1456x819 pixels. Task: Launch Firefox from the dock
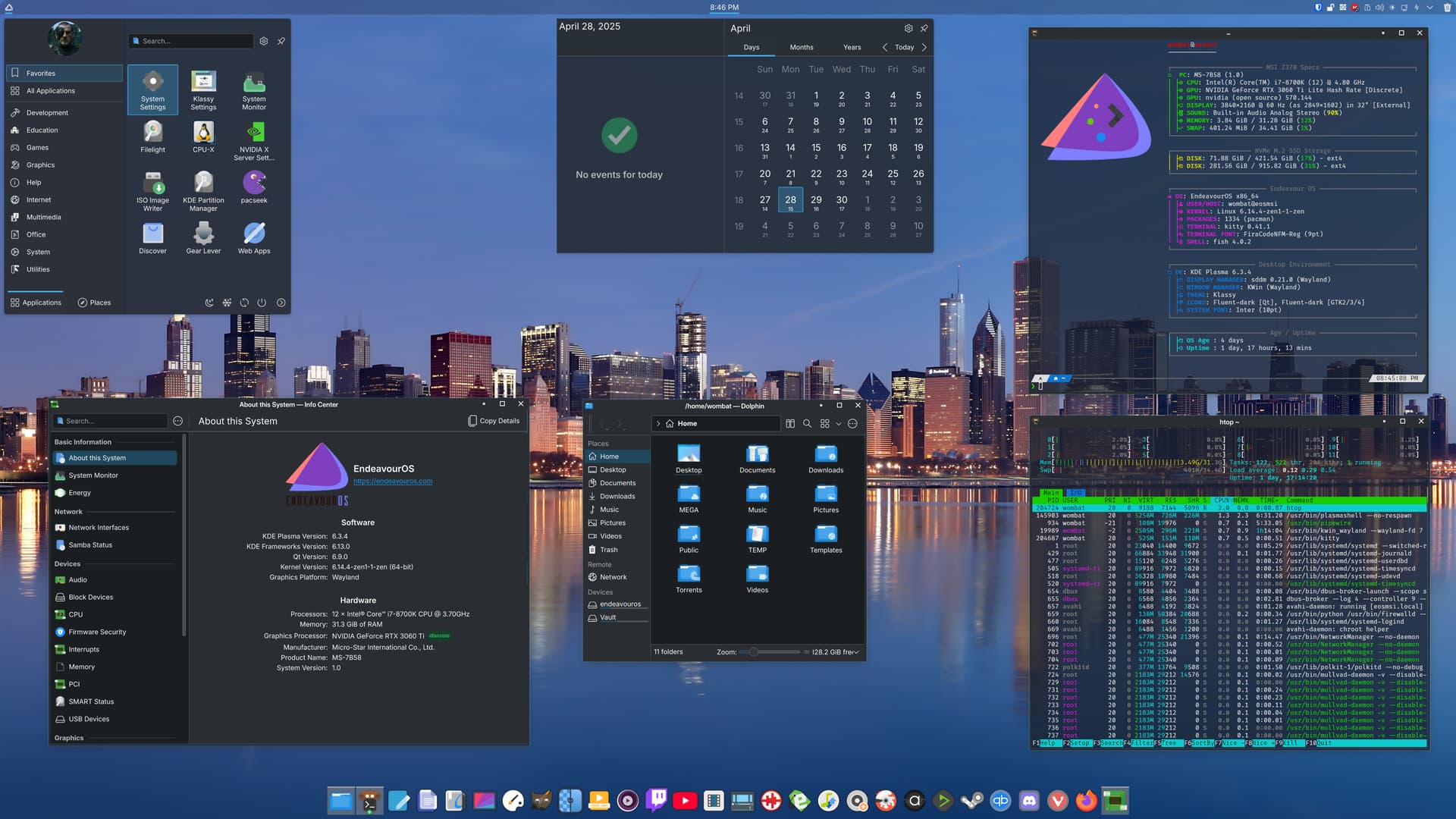1086,800
